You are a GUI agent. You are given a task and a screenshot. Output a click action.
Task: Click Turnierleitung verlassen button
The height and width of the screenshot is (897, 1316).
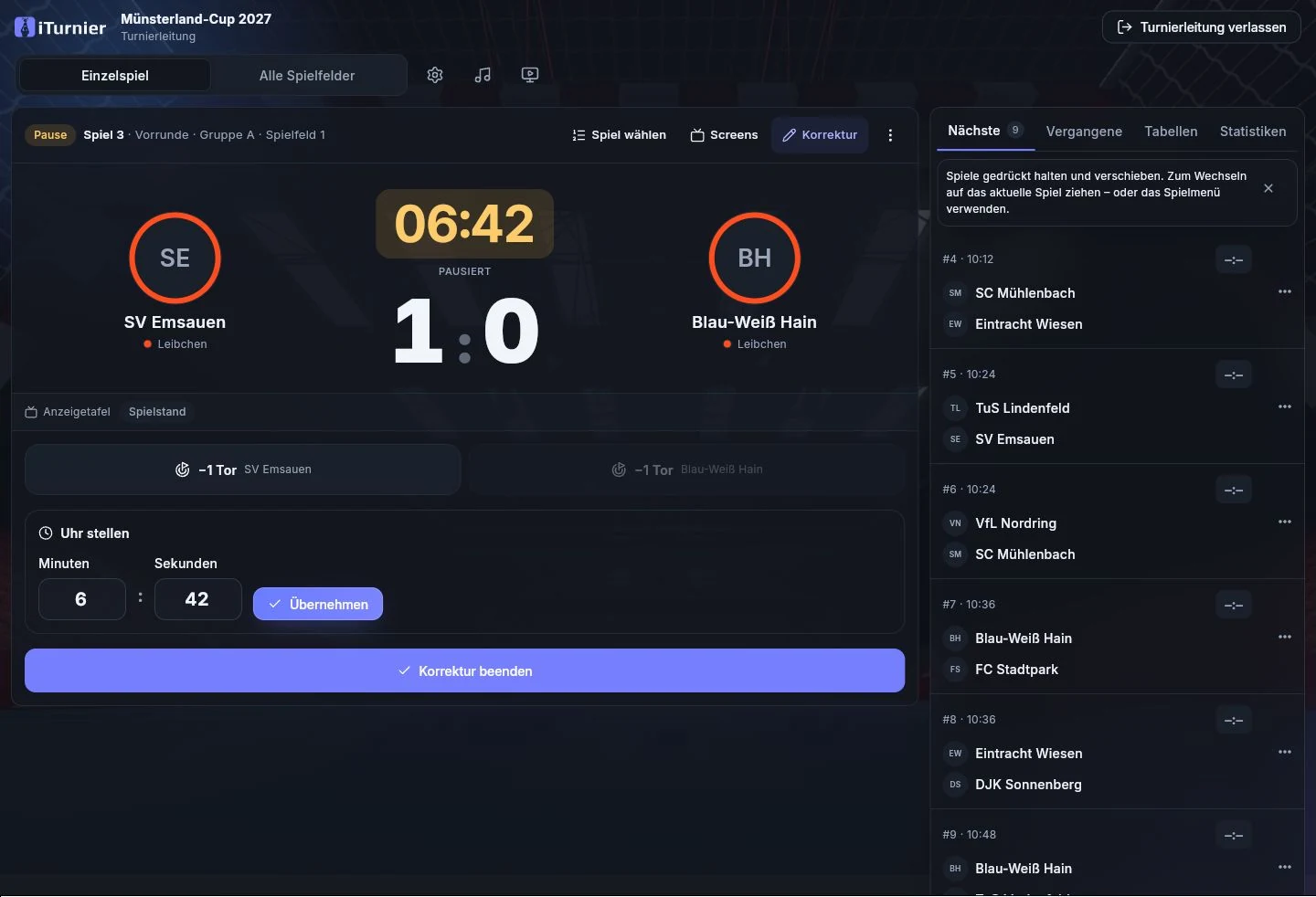[1202, 27]
